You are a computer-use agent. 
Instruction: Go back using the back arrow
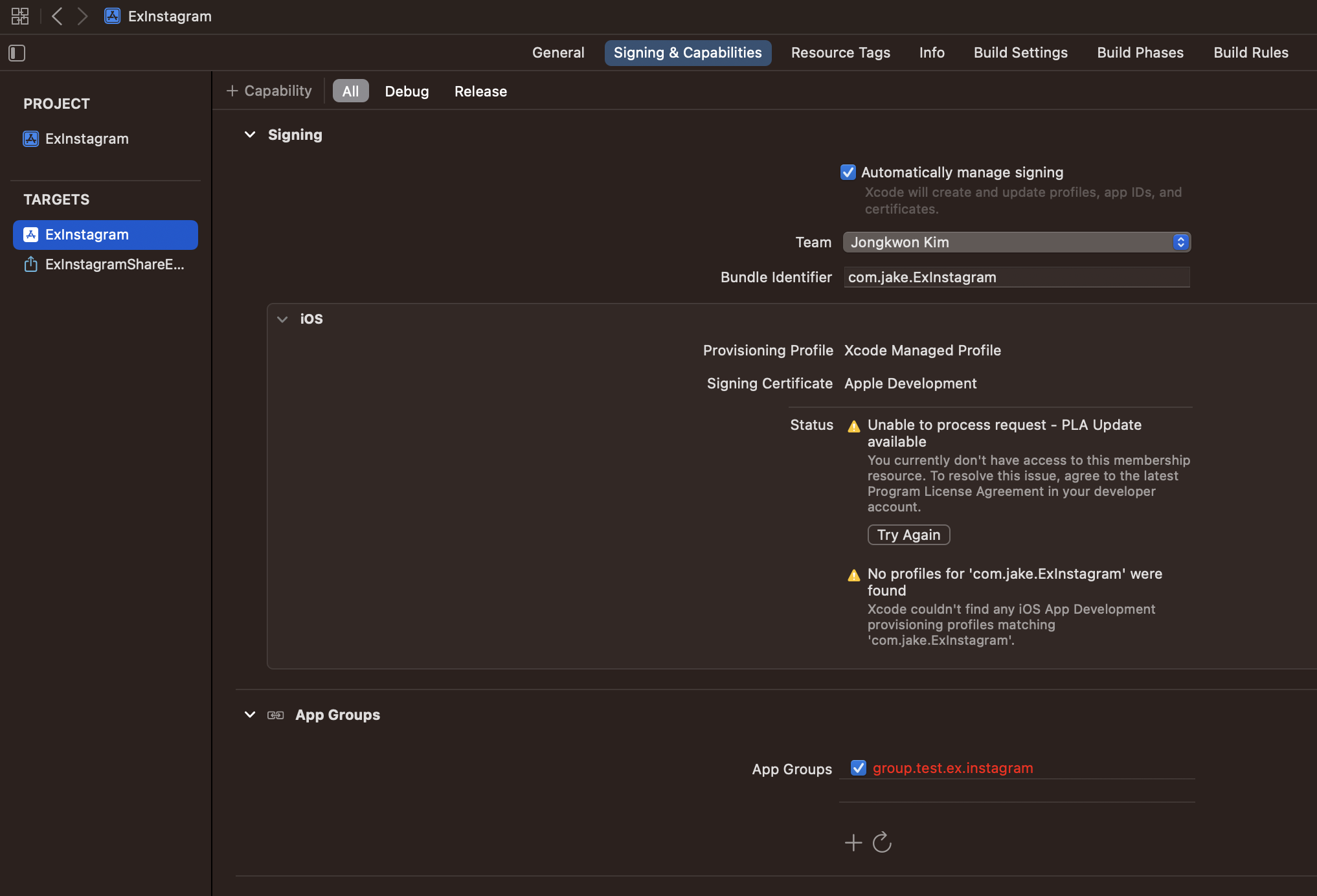[x=57, y=16]
